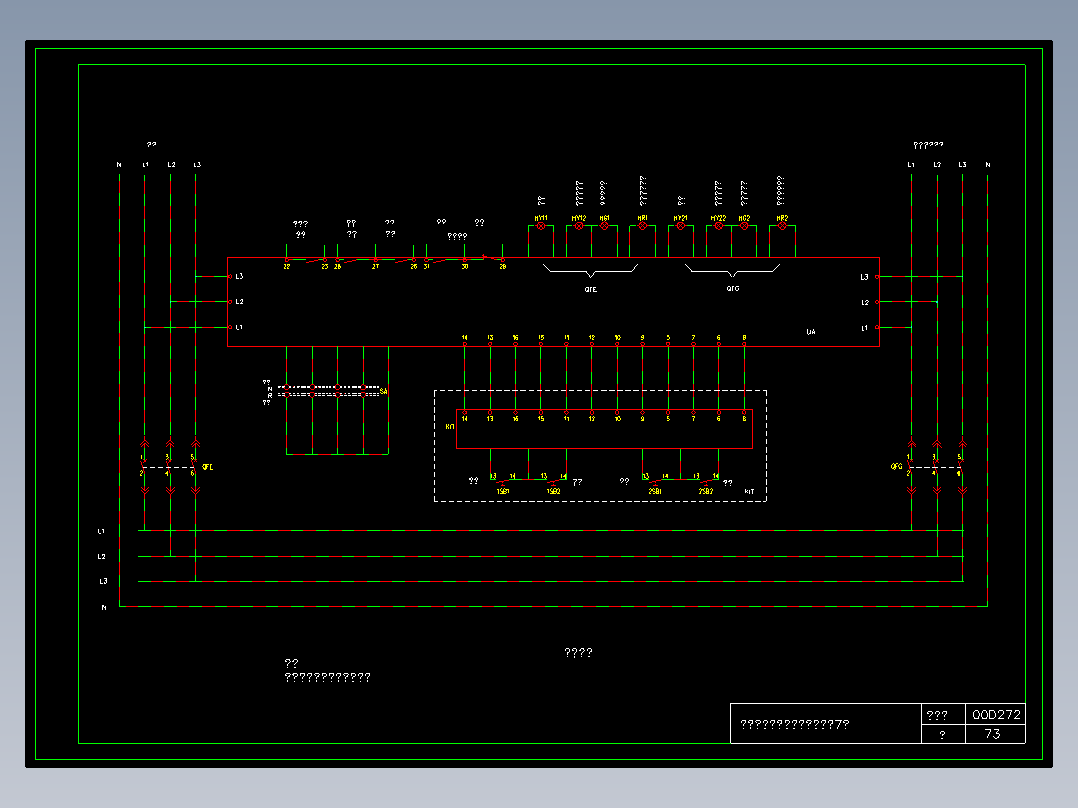Select the L2 terminal label on UA right side
The height and width of the screenshot is (808, 1078).
click(x=865, y=303)
